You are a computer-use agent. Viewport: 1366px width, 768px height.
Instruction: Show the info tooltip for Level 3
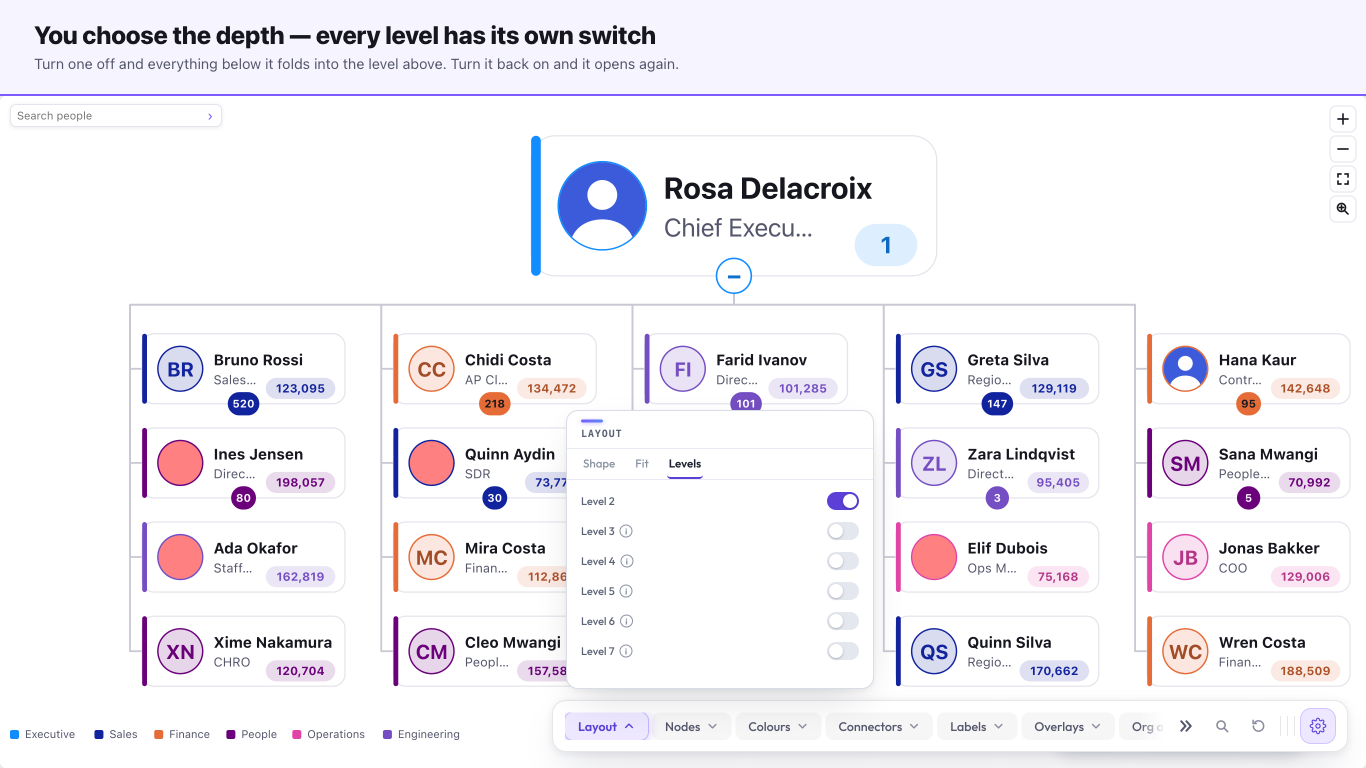[626, 531]
